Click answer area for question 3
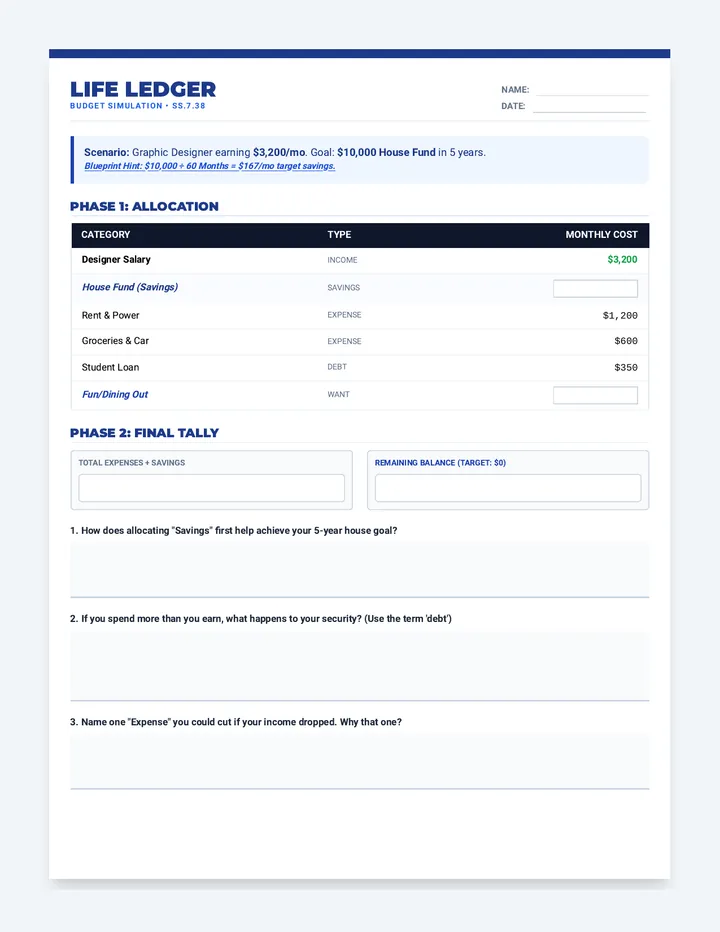Image resolution: width=720 pixels, height=932 pixels. (x=360, y=761)
